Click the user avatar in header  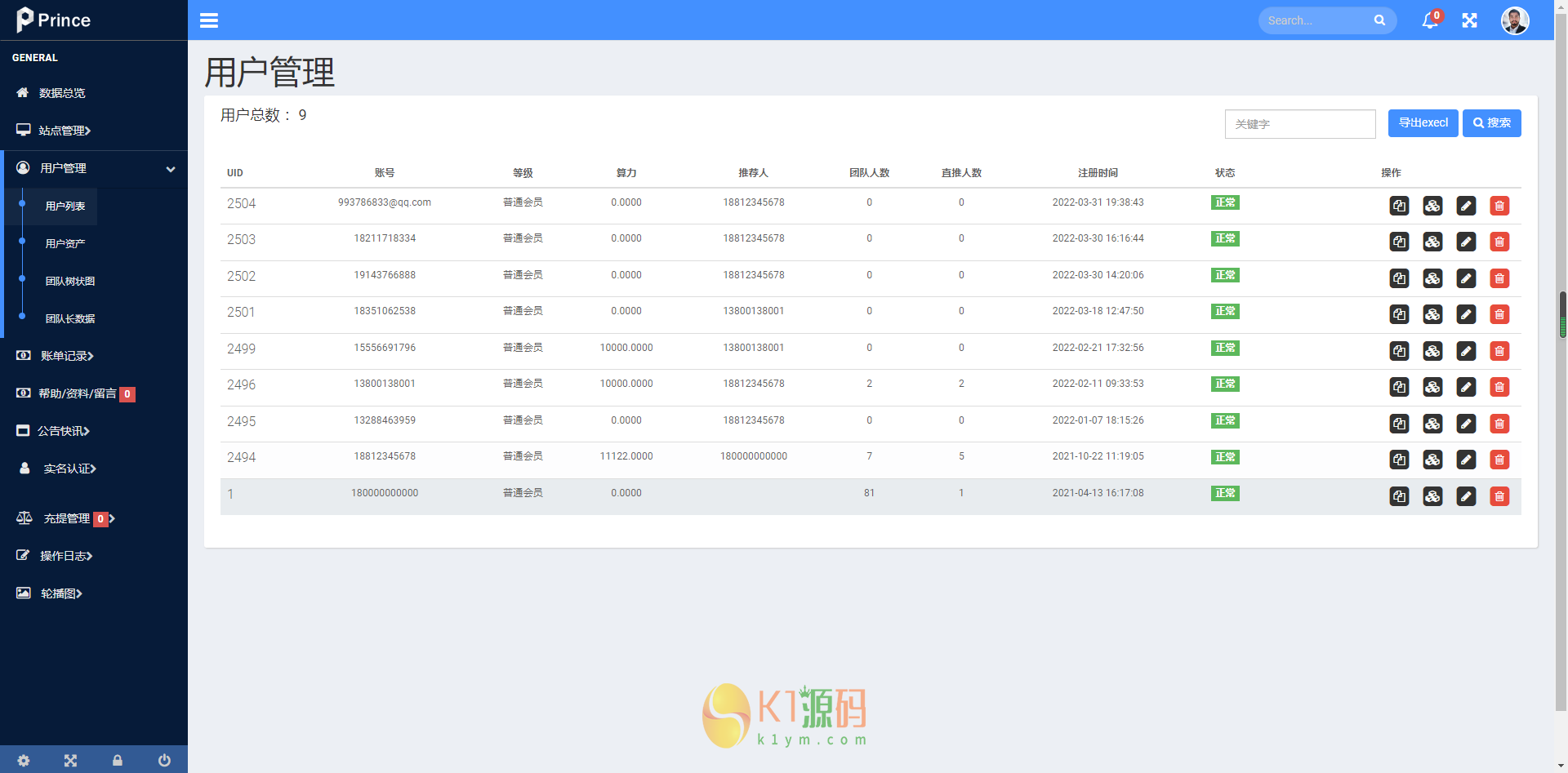(1514, 20)
